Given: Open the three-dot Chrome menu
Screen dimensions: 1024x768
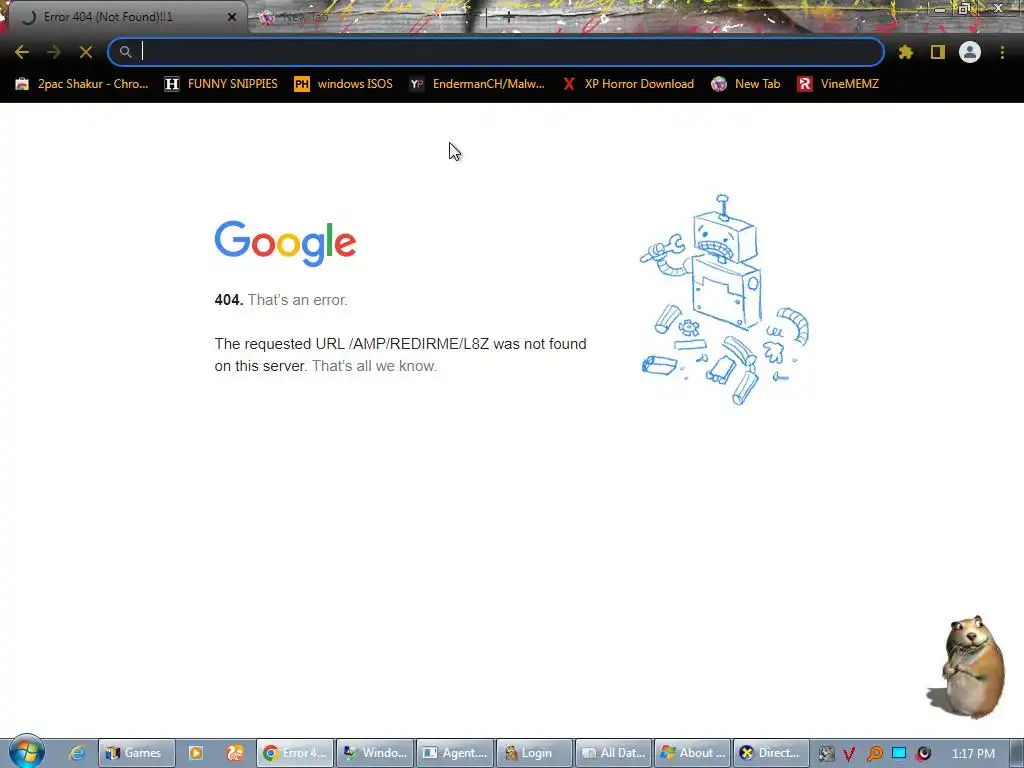Looking at the screenshot, I should (x=1002, y=52).
